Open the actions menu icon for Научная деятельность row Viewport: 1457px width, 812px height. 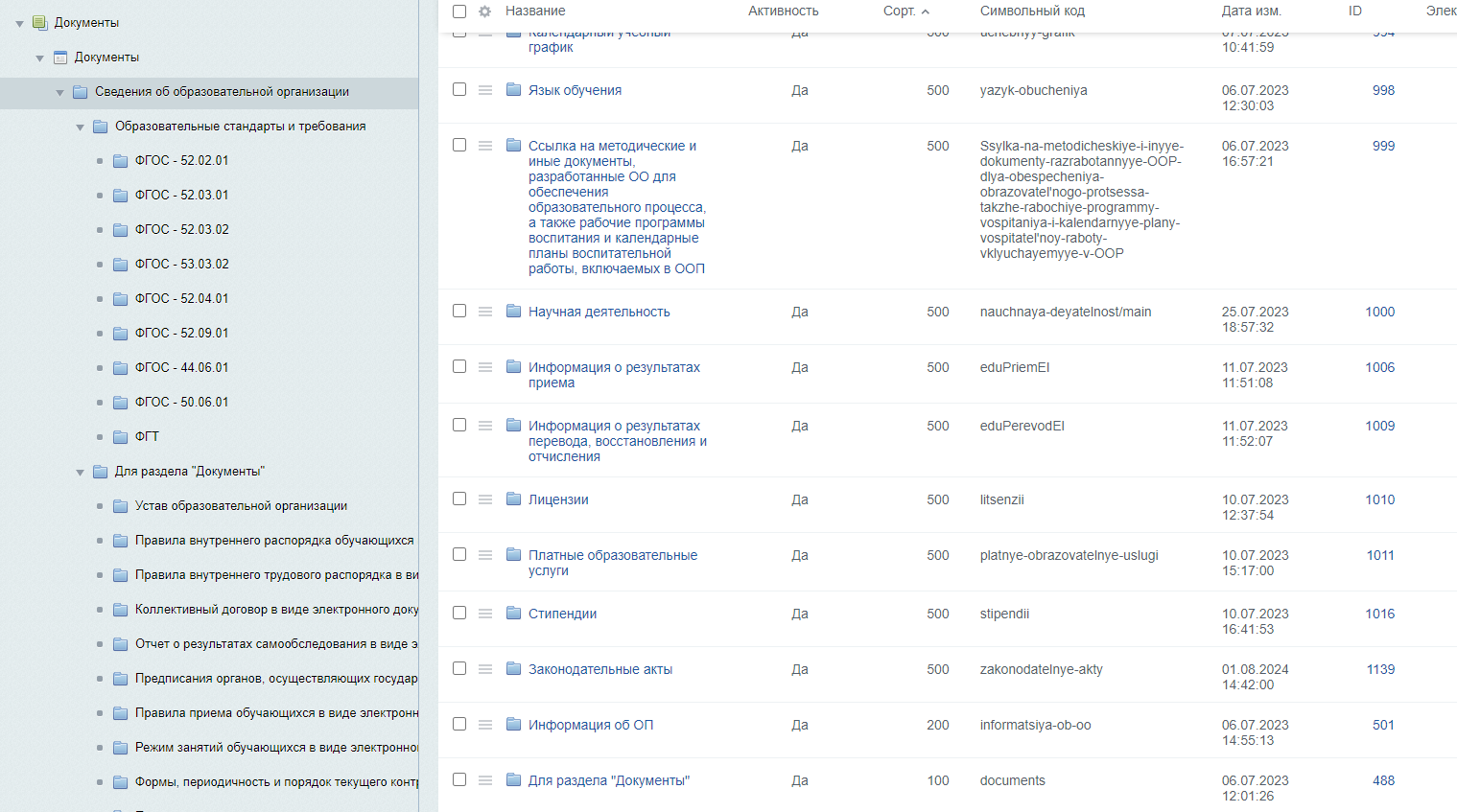(x=485, y=312)
